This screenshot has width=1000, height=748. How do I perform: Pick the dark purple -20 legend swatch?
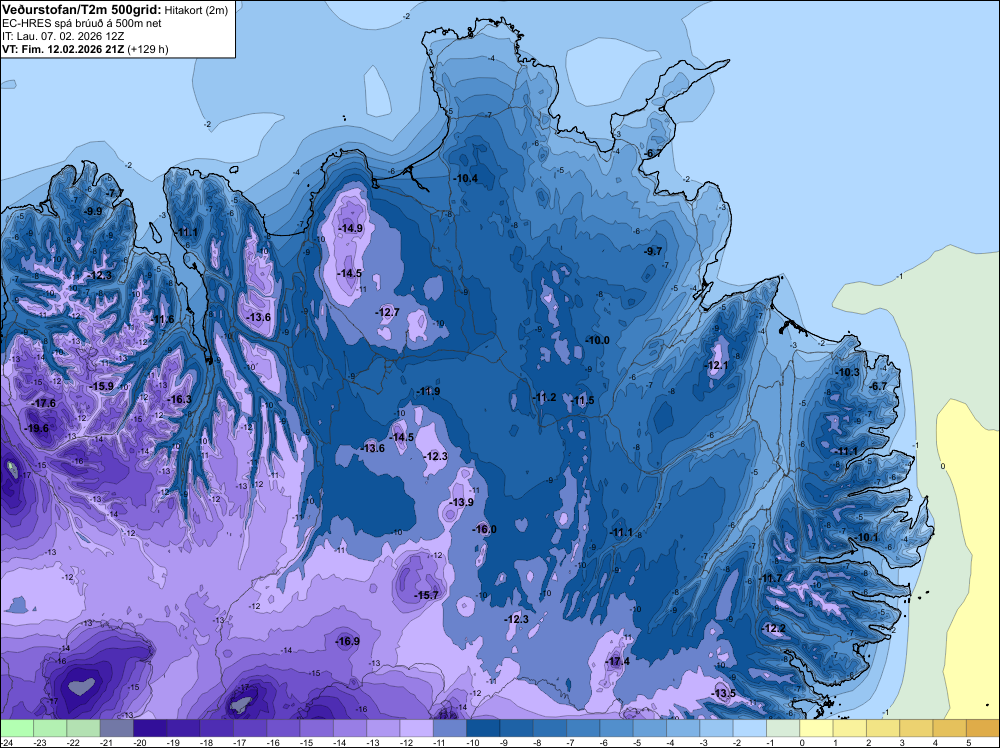pyautogui.click(x=150, y=728)
